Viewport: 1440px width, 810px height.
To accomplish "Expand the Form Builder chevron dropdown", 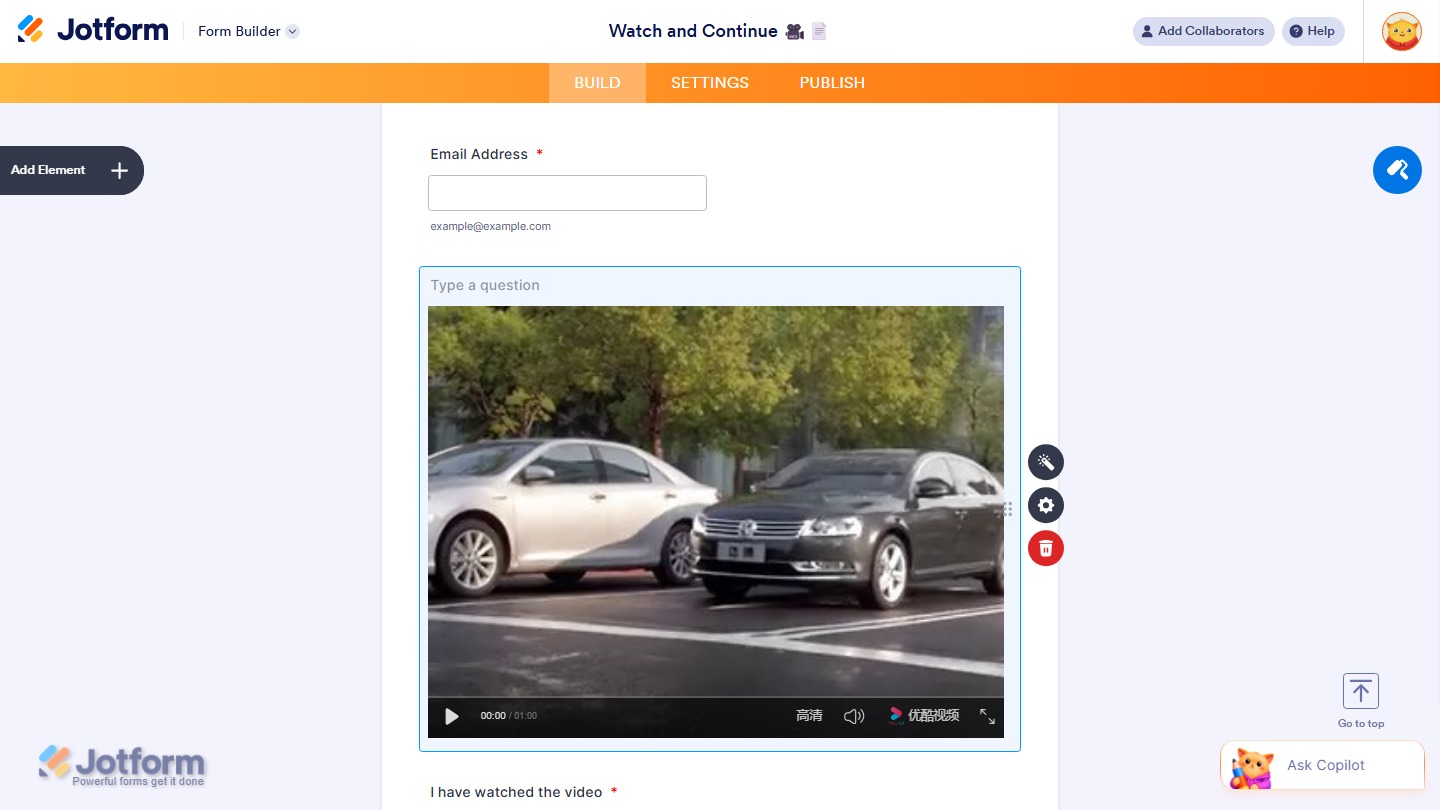I will pos(290,31).
